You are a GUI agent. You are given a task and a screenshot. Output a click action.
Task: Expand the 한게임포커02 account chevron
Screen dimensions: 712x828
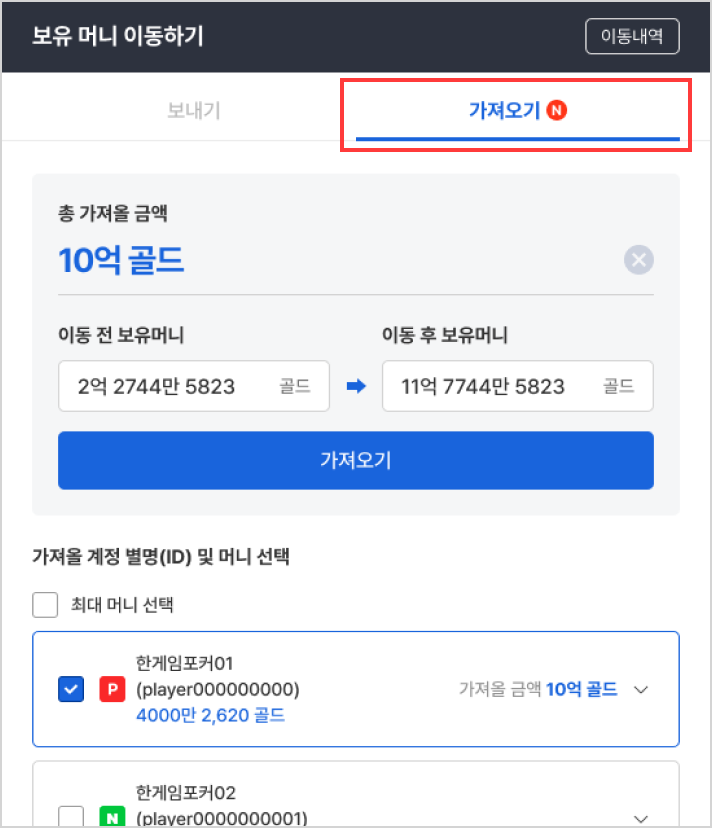point(642,818)
